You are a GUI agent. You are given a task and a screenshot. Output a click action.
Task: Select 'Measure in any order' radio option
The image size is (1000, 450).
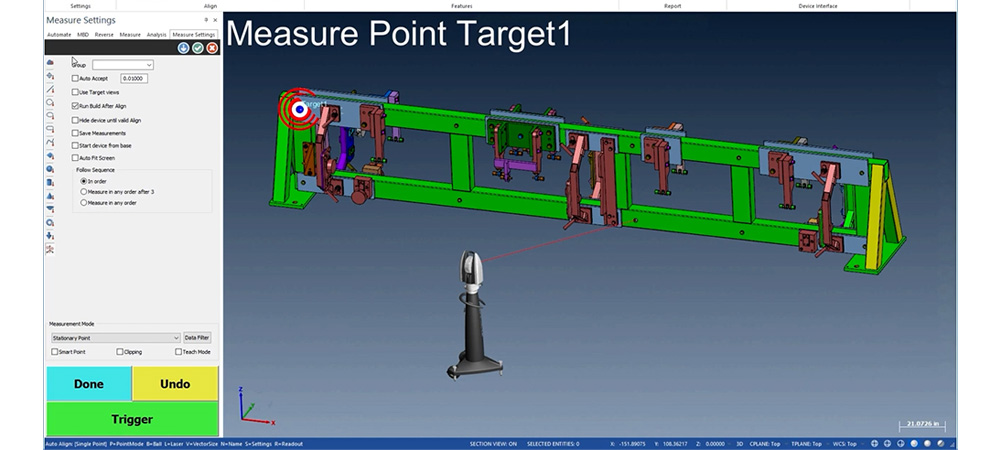(84, 203)
